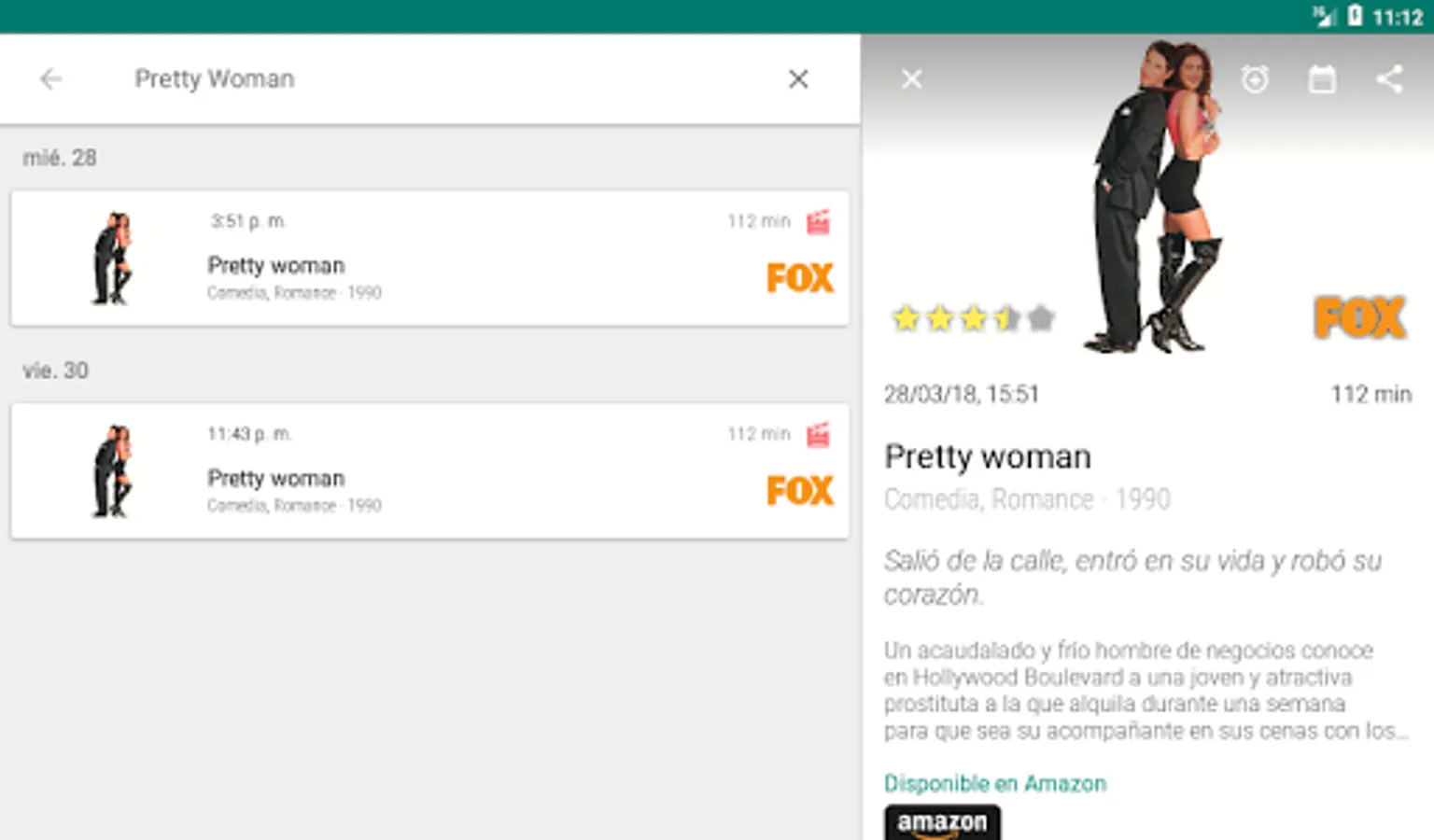Clear the Pretty Woman search text
The image size is (1434, 840).
(798, 79)
